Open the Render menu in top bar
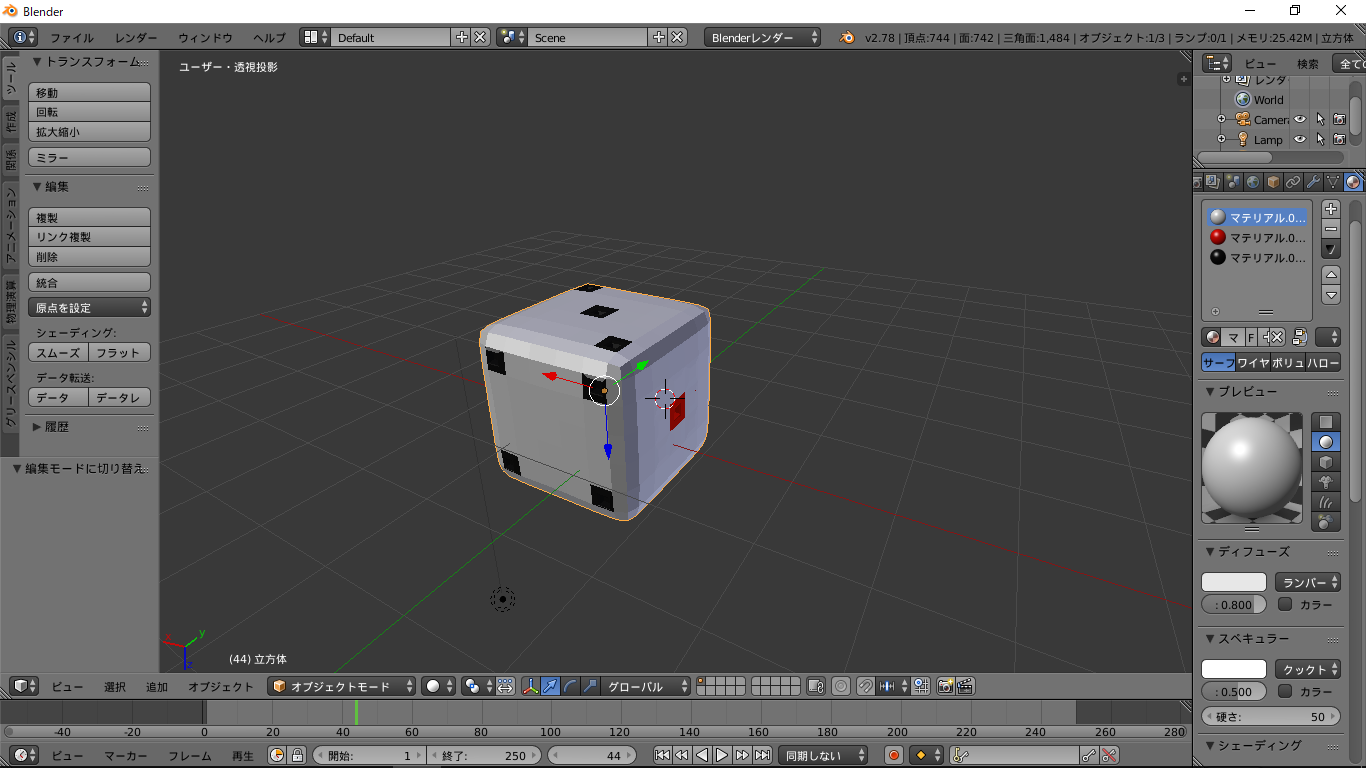The image size is (1366, 768). point(136,38)
